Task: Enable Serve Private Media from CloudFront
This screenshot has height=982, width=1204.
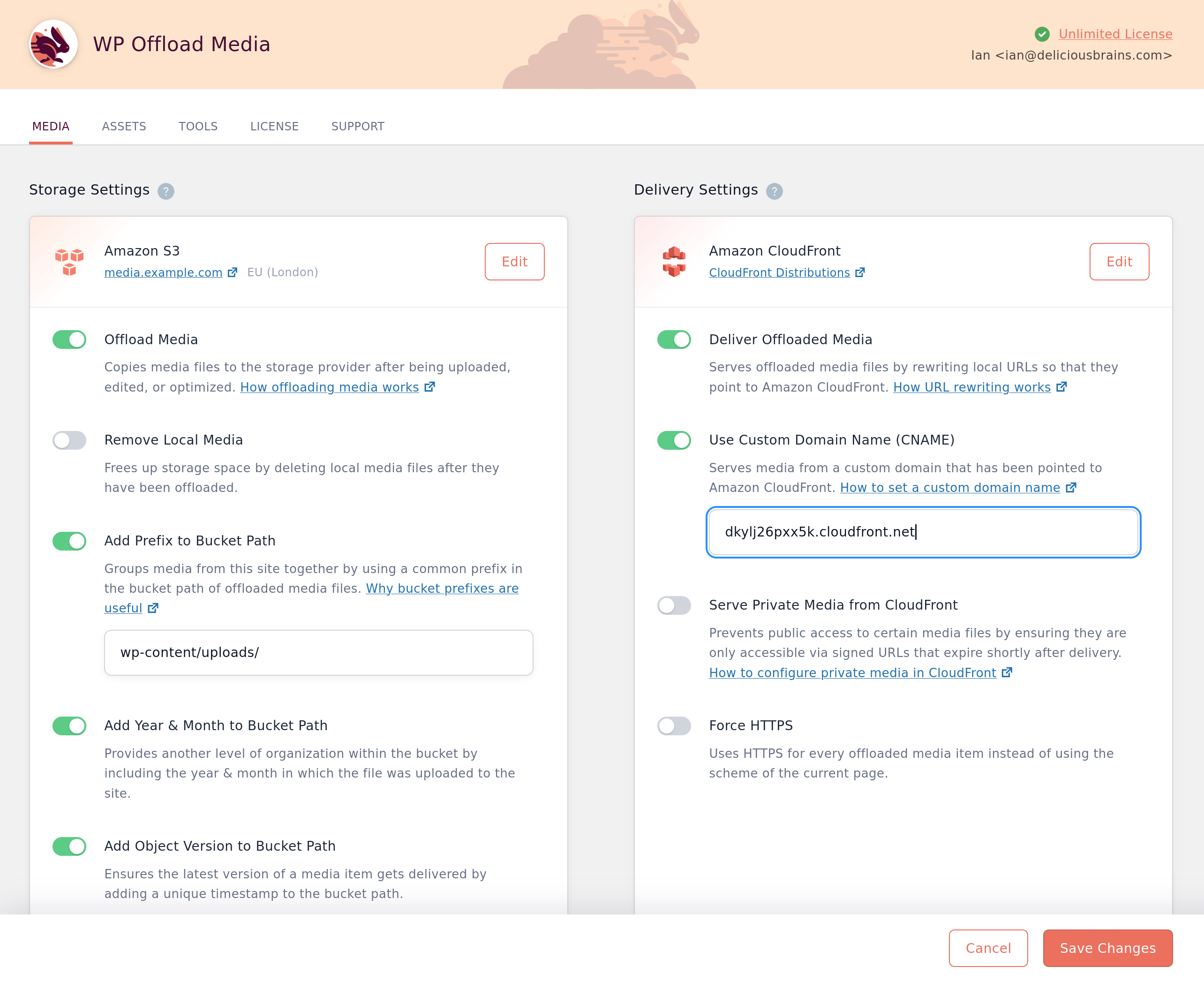Action: click(674, 605)
